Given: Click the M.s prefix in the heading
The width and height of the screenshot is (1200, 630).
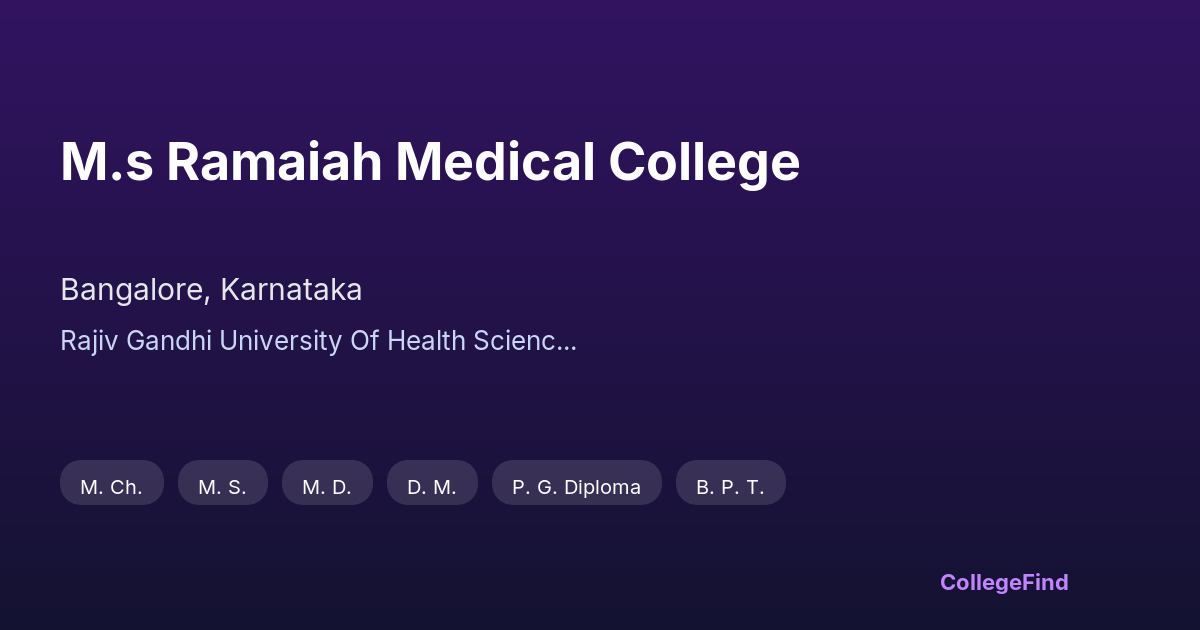Looking at the screenshot, I should tap(106, 162).
